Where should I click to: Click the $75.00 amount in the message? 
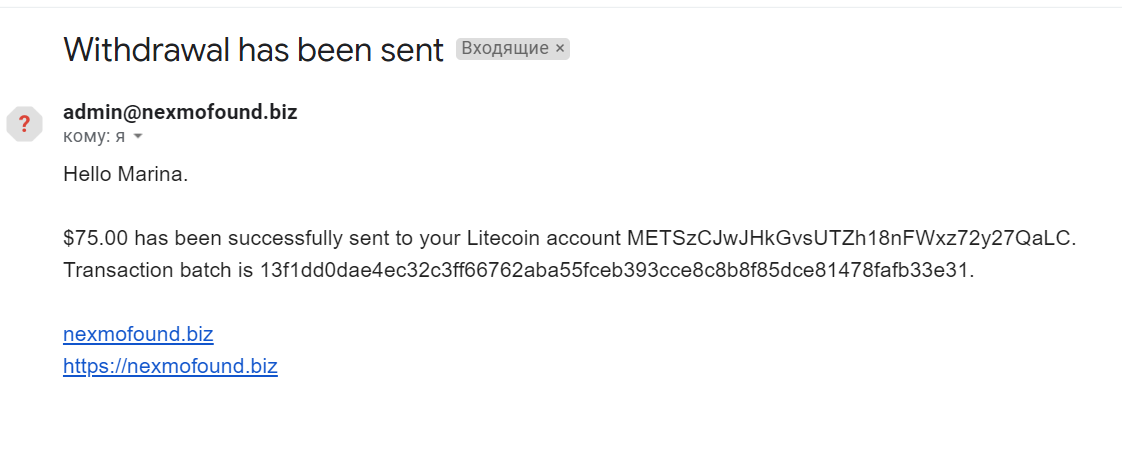pyautogui.click(x=96, y=238)
